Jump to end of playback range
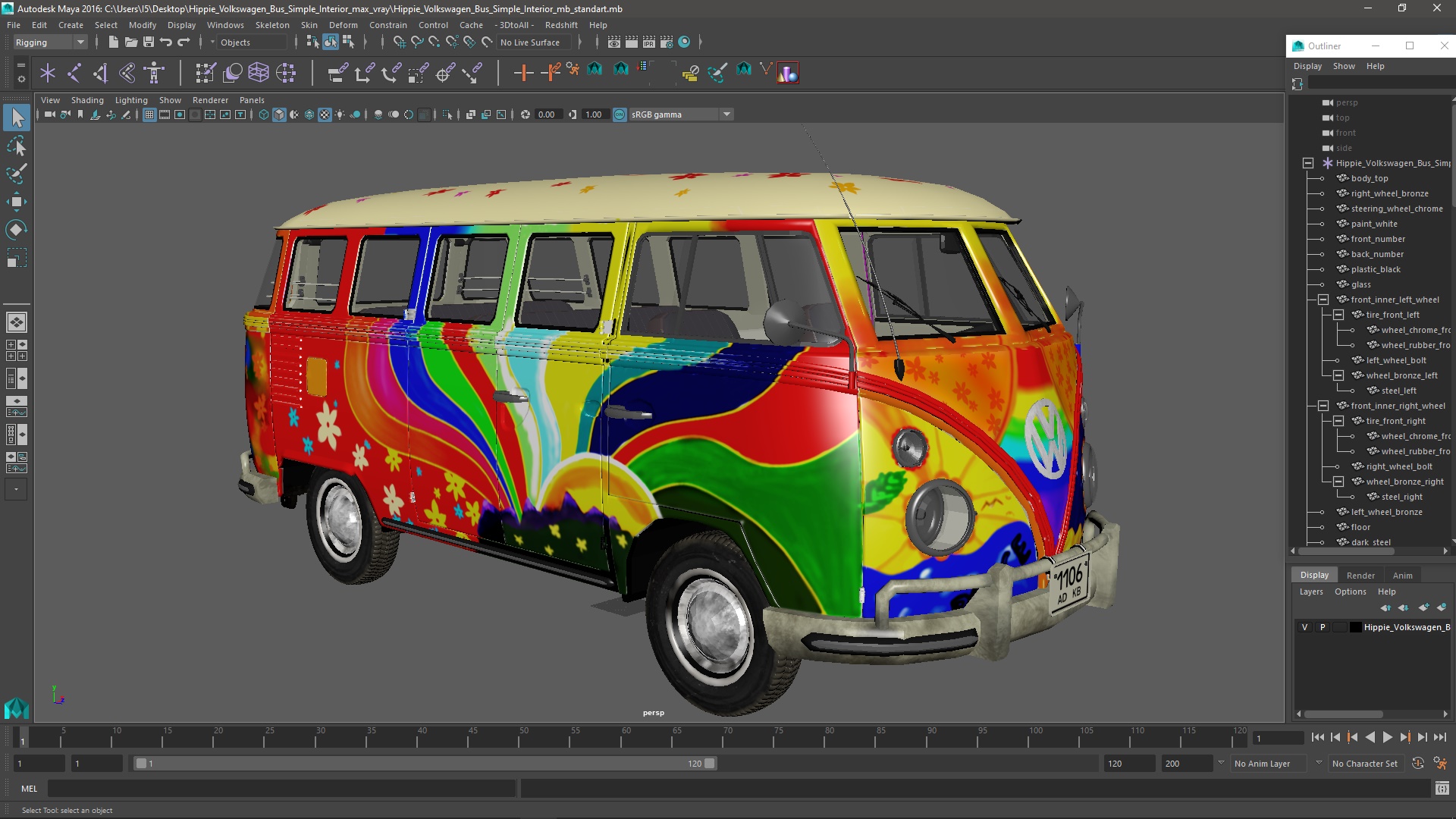 tap(1440, 737)
